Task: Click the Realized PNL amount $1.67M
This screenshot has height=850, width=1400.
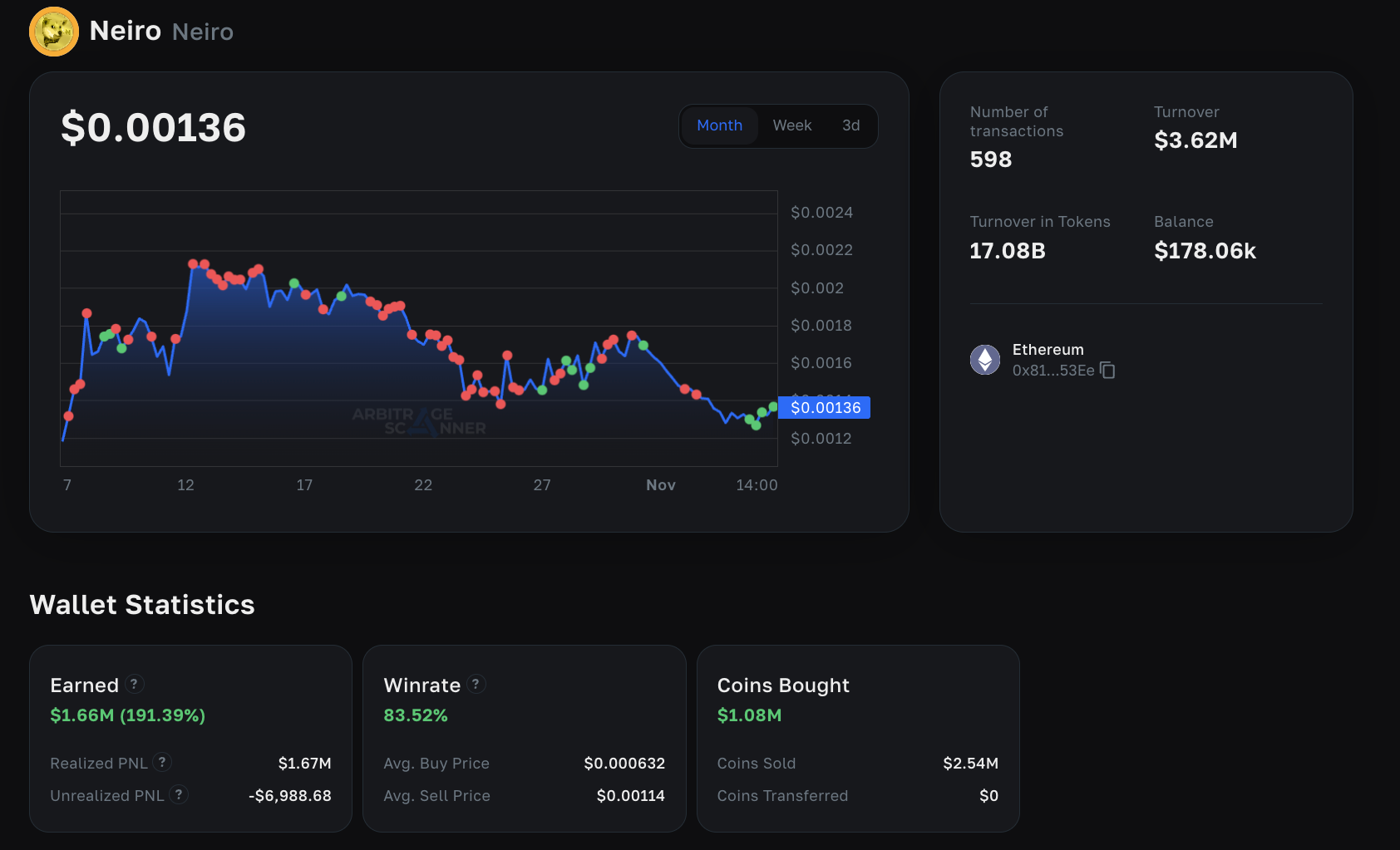Action: [304, 764]
